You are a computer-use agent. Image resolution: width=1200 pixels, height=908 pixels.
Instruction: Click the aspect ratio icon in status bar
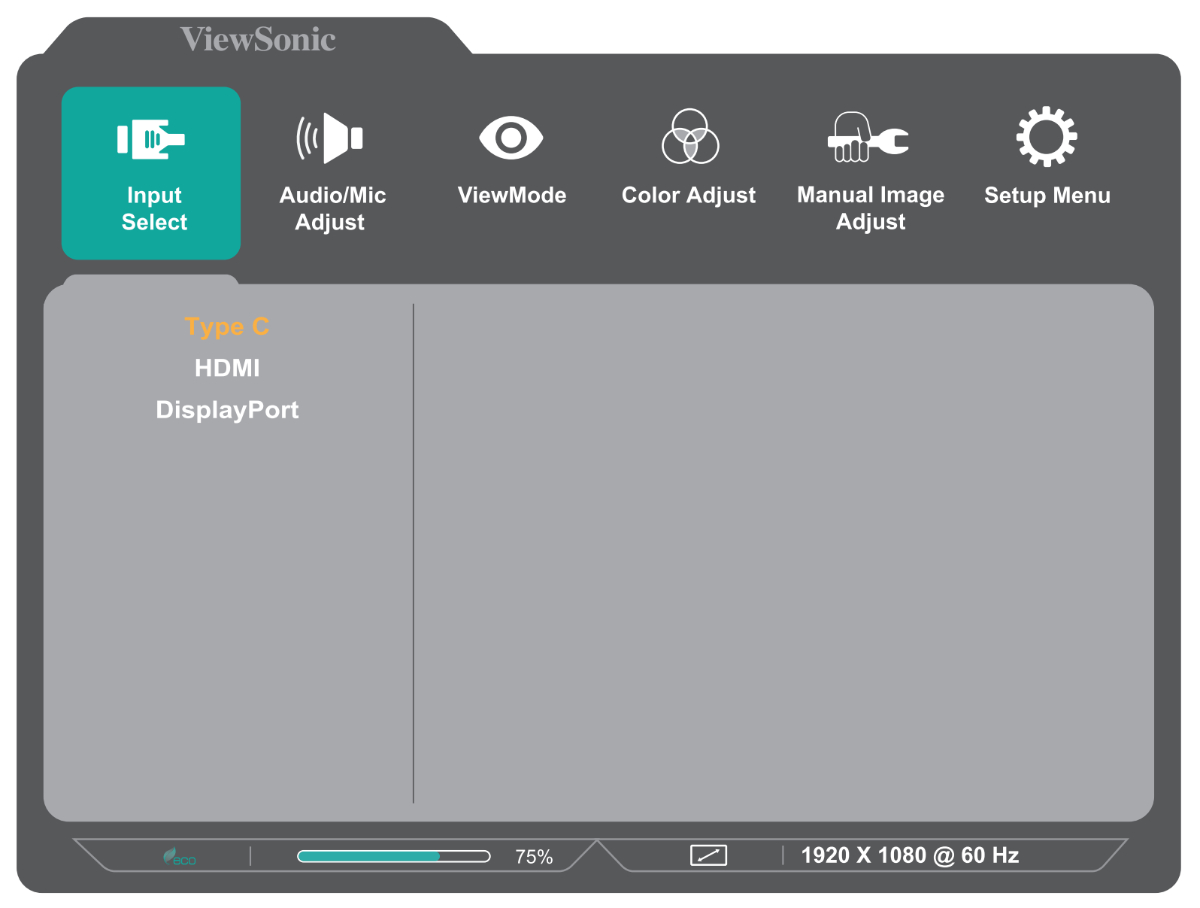click(x=708, y=856)
